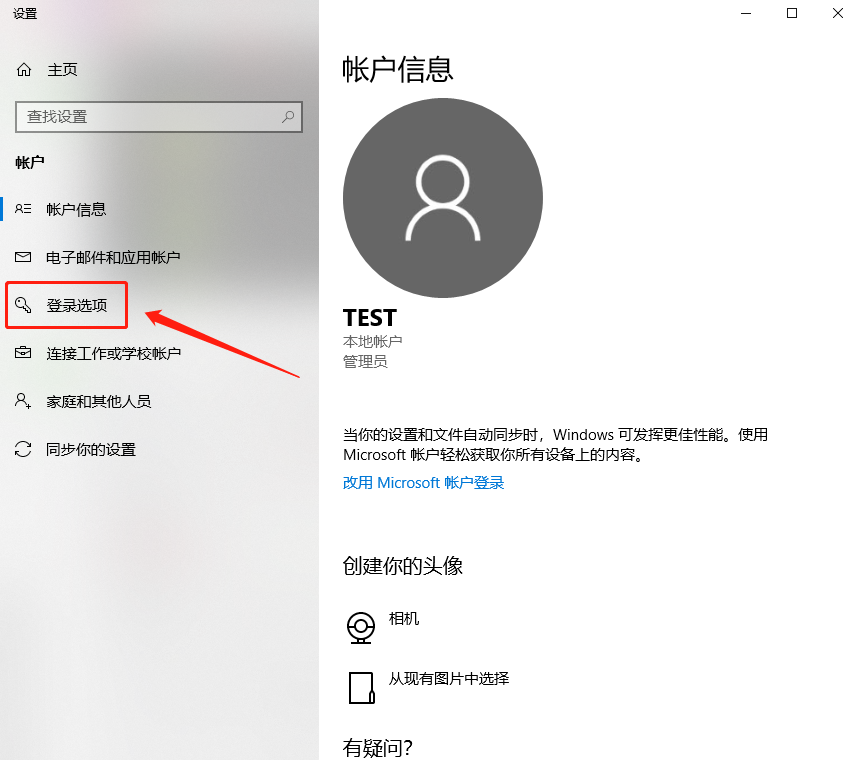Click the sync arrows icon for 同步你的设置
Screen dimensions: 857x760
coord(23,449)
